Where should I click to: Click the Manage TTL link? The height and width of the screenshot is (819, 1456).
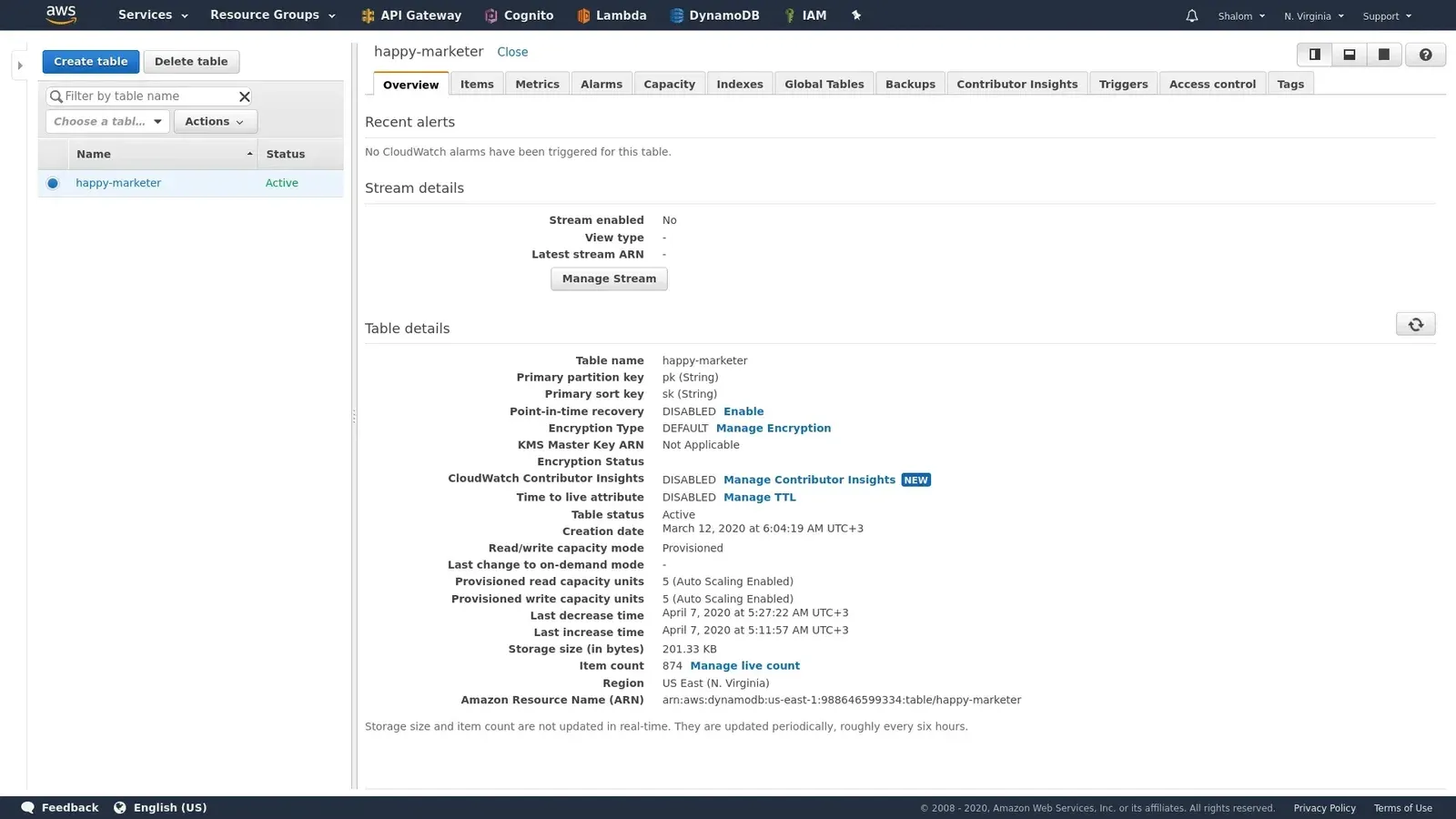tap(760, 498)
